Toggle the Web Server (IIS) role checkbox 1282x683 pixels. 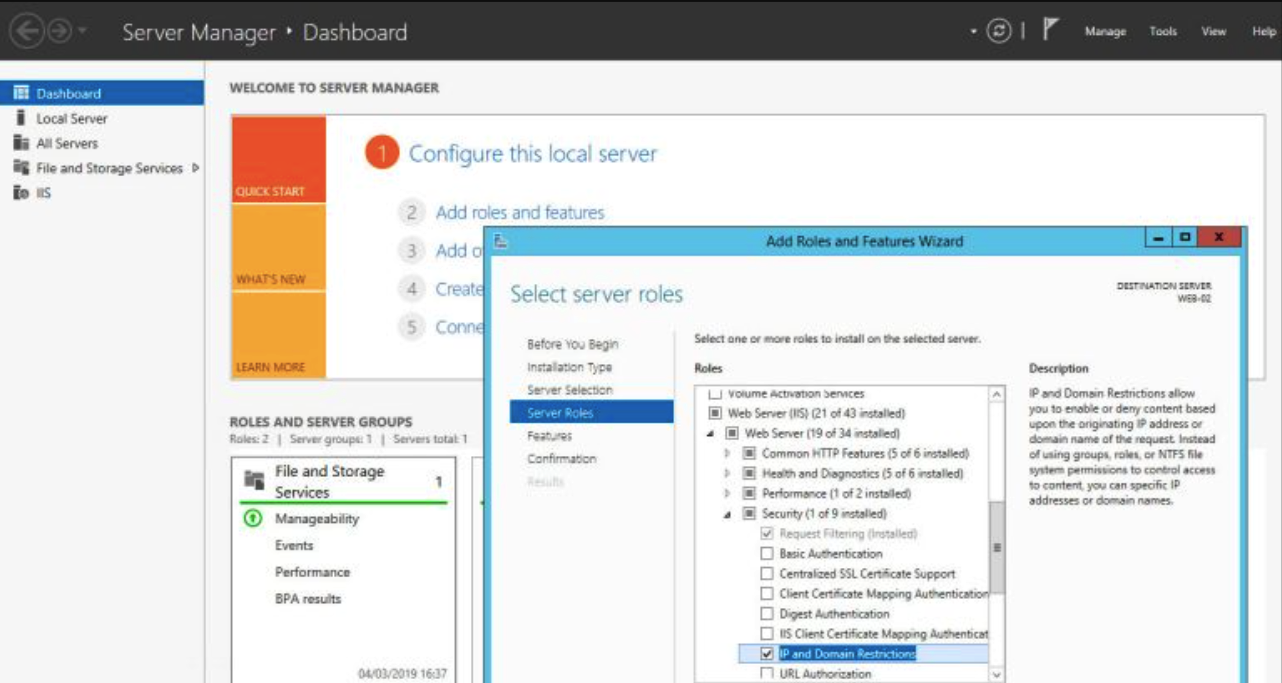click(x=715, y=413)
